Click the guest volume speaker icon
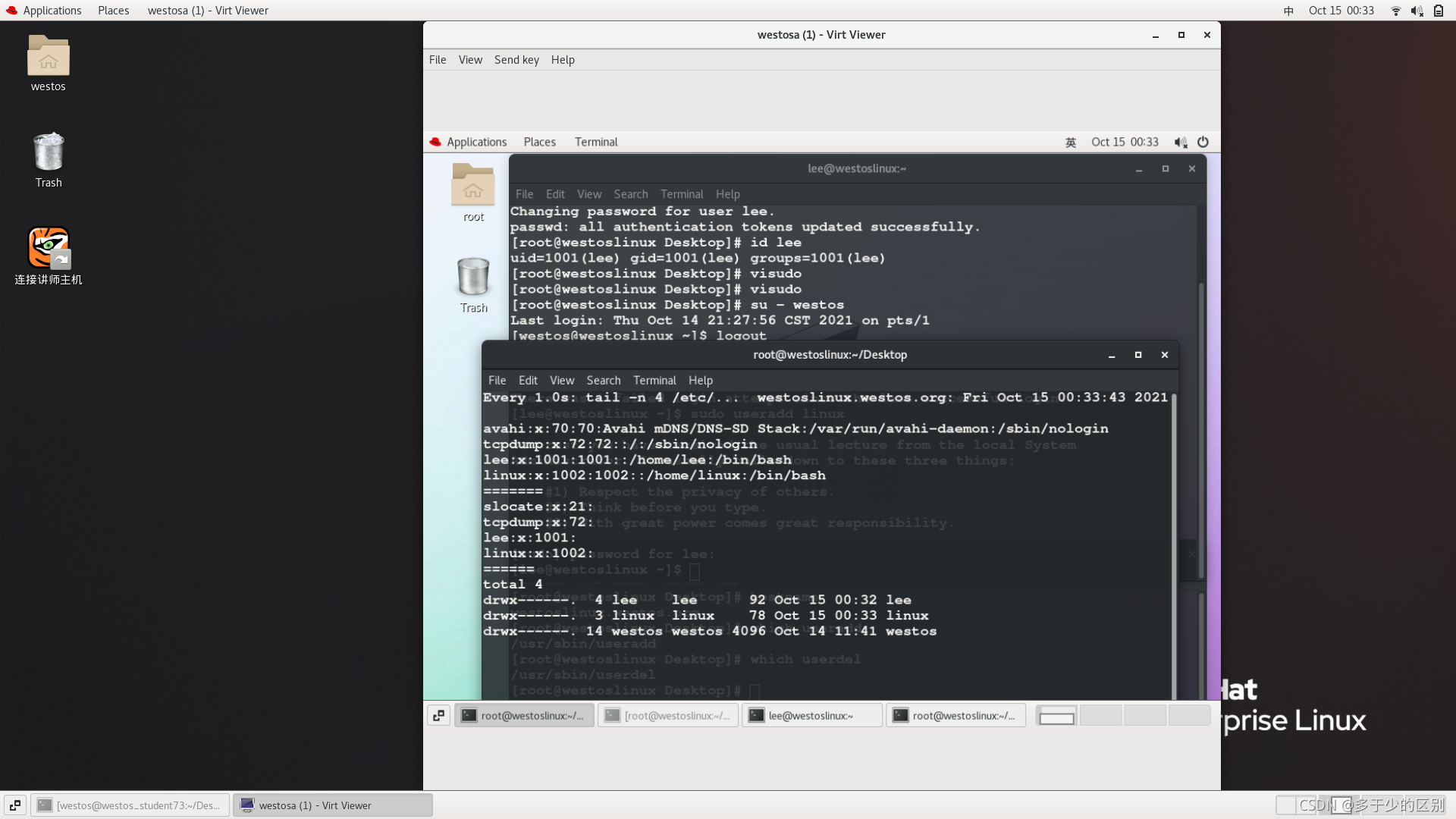 pos(1180,142)
